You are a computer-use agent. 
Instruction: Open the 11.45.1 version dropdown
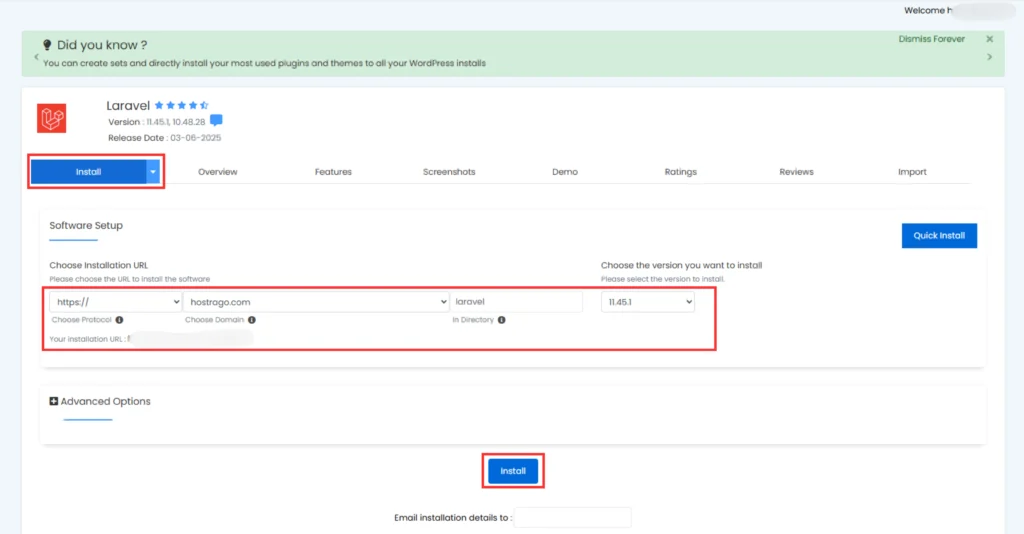(x=648, y=302)
